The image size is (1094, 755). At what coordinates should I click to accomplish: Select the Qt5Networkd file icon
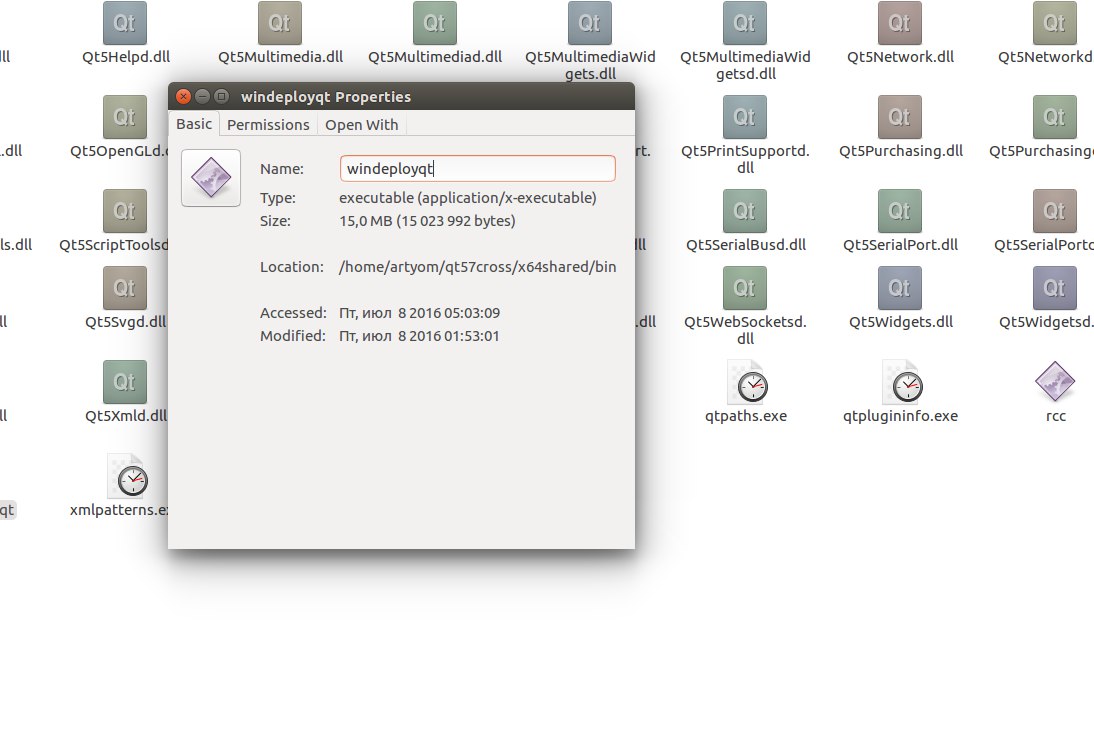tap(1054, 23)
